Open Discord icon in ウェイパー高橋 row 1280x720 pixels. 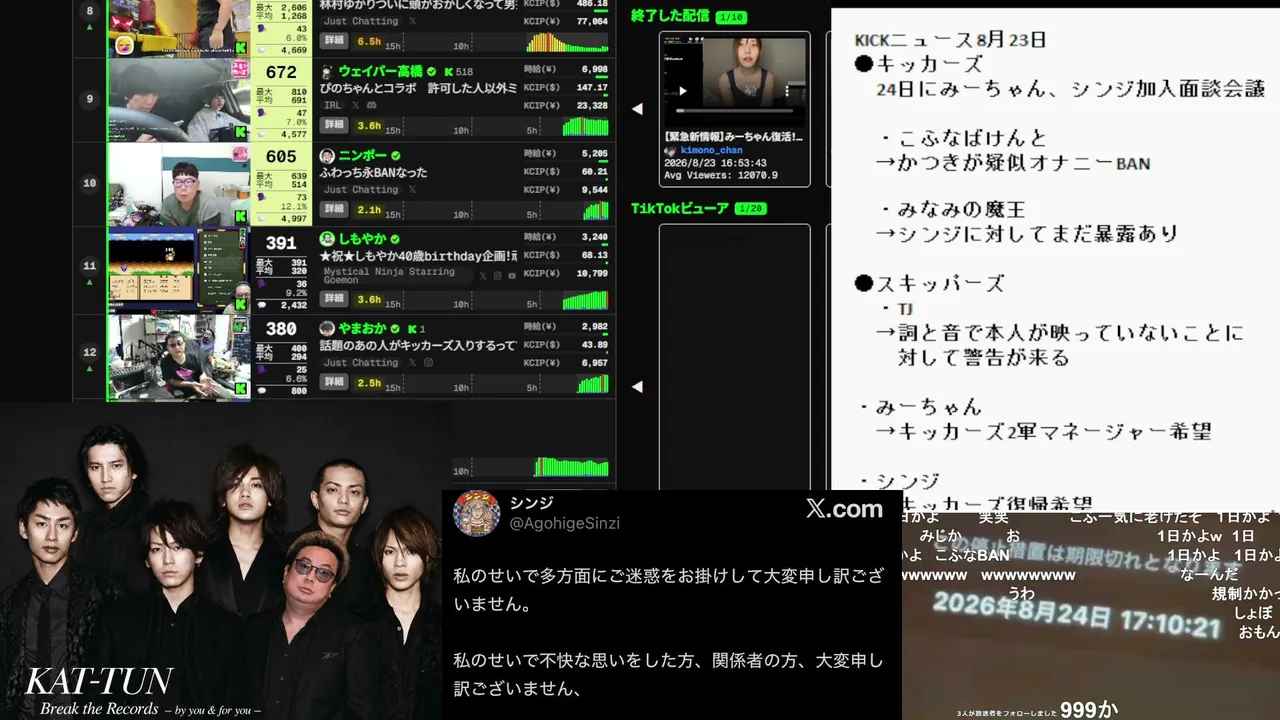click(x=372, y=105)
